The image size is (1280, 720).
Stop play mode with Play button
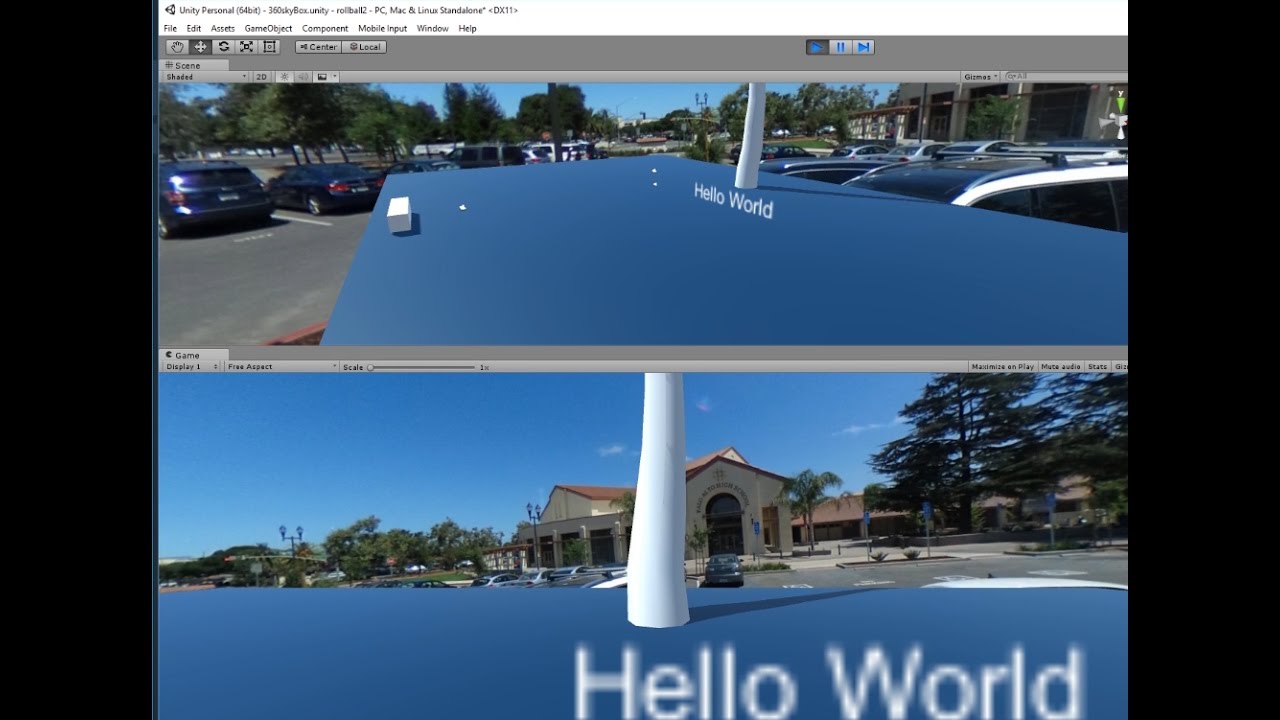(x=817, y=47)
